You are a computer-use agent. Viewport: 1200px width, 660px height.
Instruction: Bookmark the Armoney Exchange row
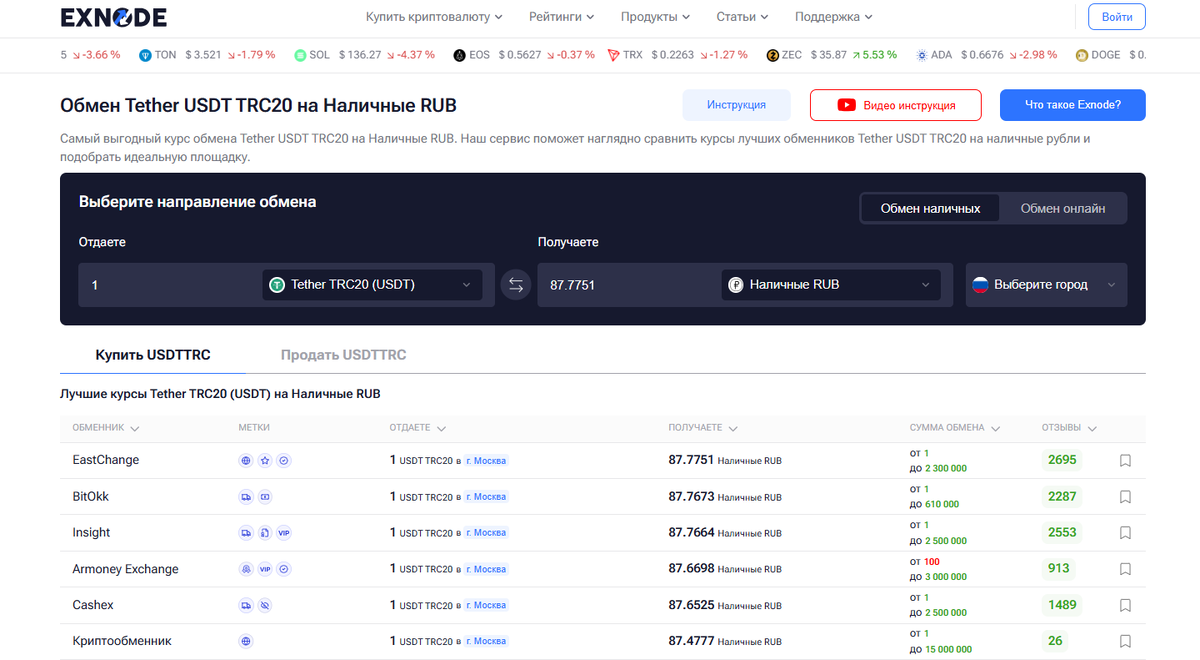point(1125,569)
